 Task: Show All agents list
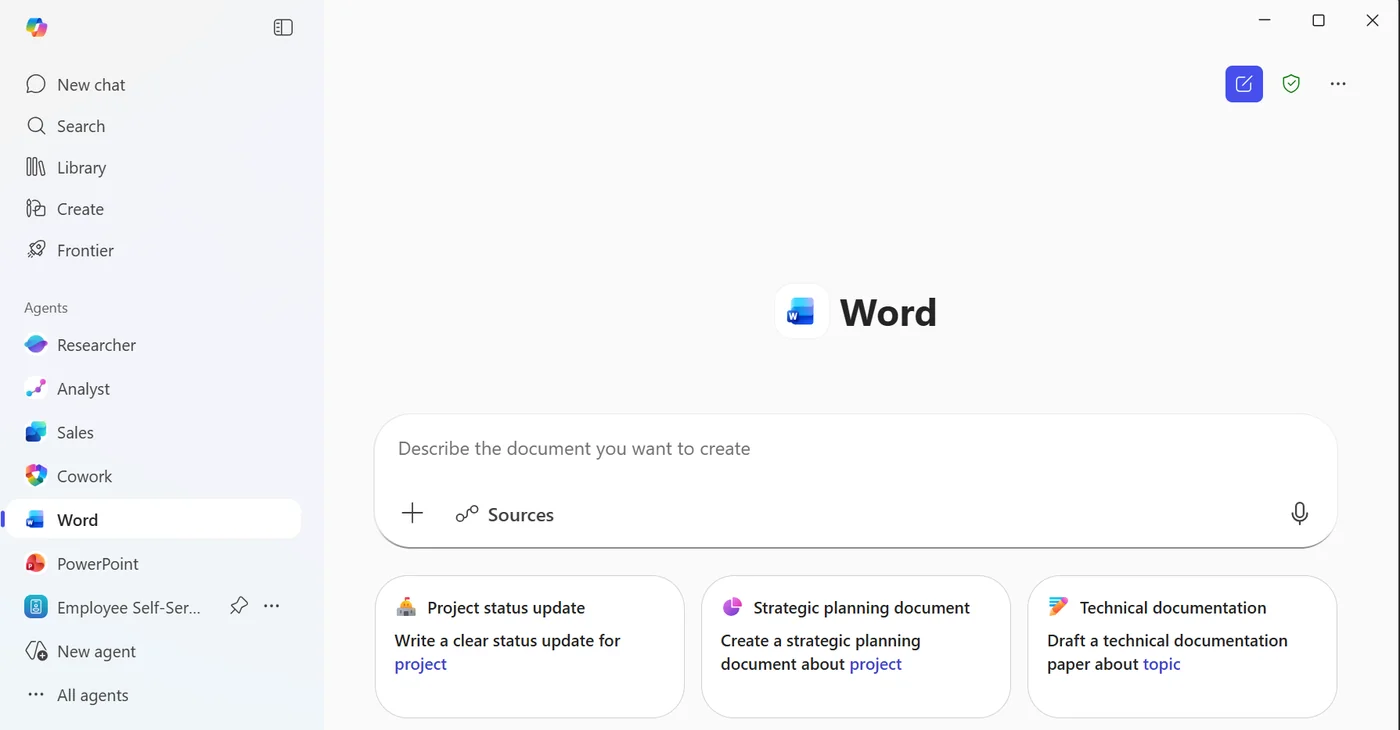tap(152, 695)
